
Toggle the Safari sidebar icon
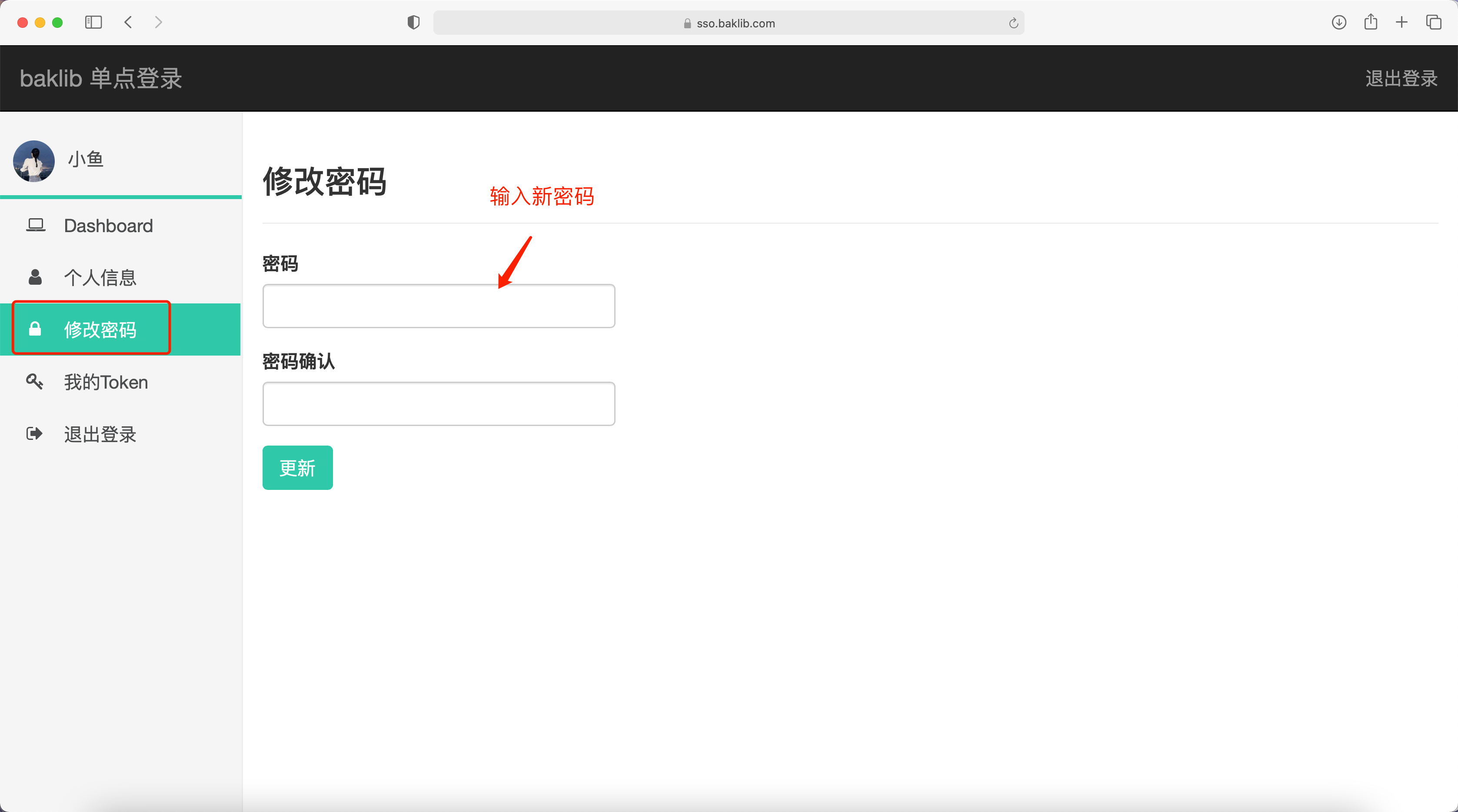(x=93, y=23)
